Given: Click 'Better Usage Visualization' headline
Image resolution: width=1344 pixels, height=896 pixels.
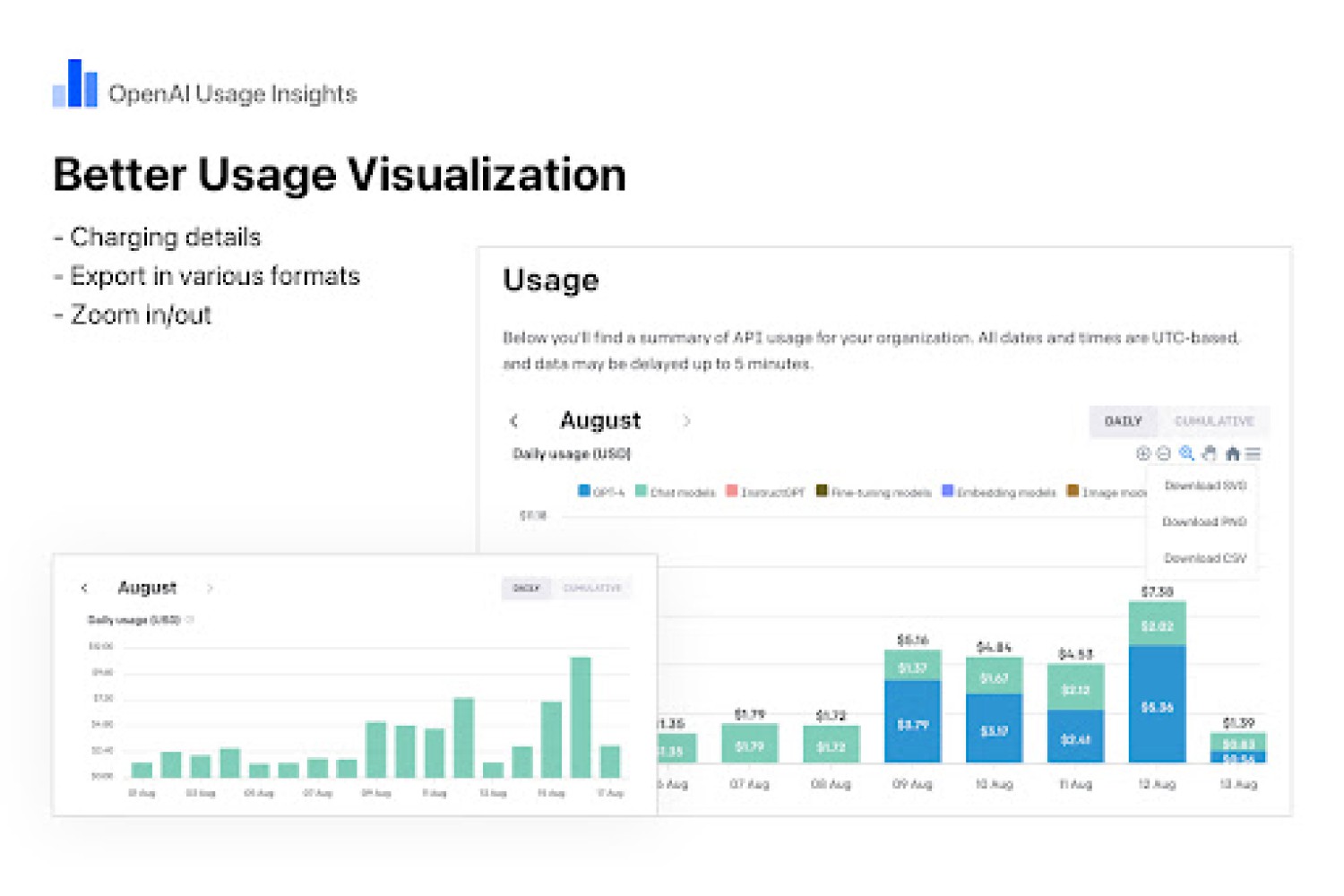Looking at the screenshot, I should (x=340, y=175).
